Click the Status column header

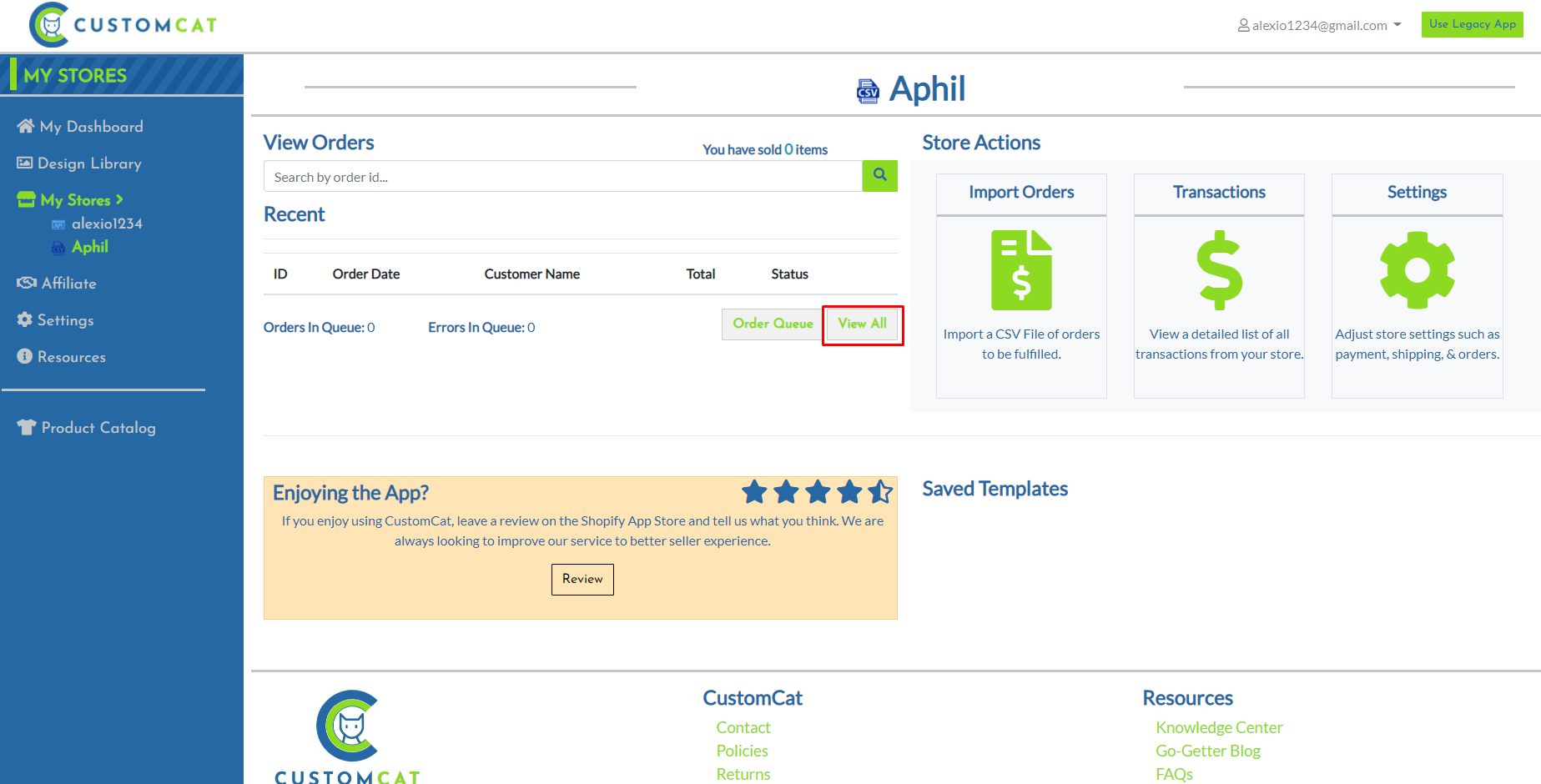[789, 274]
